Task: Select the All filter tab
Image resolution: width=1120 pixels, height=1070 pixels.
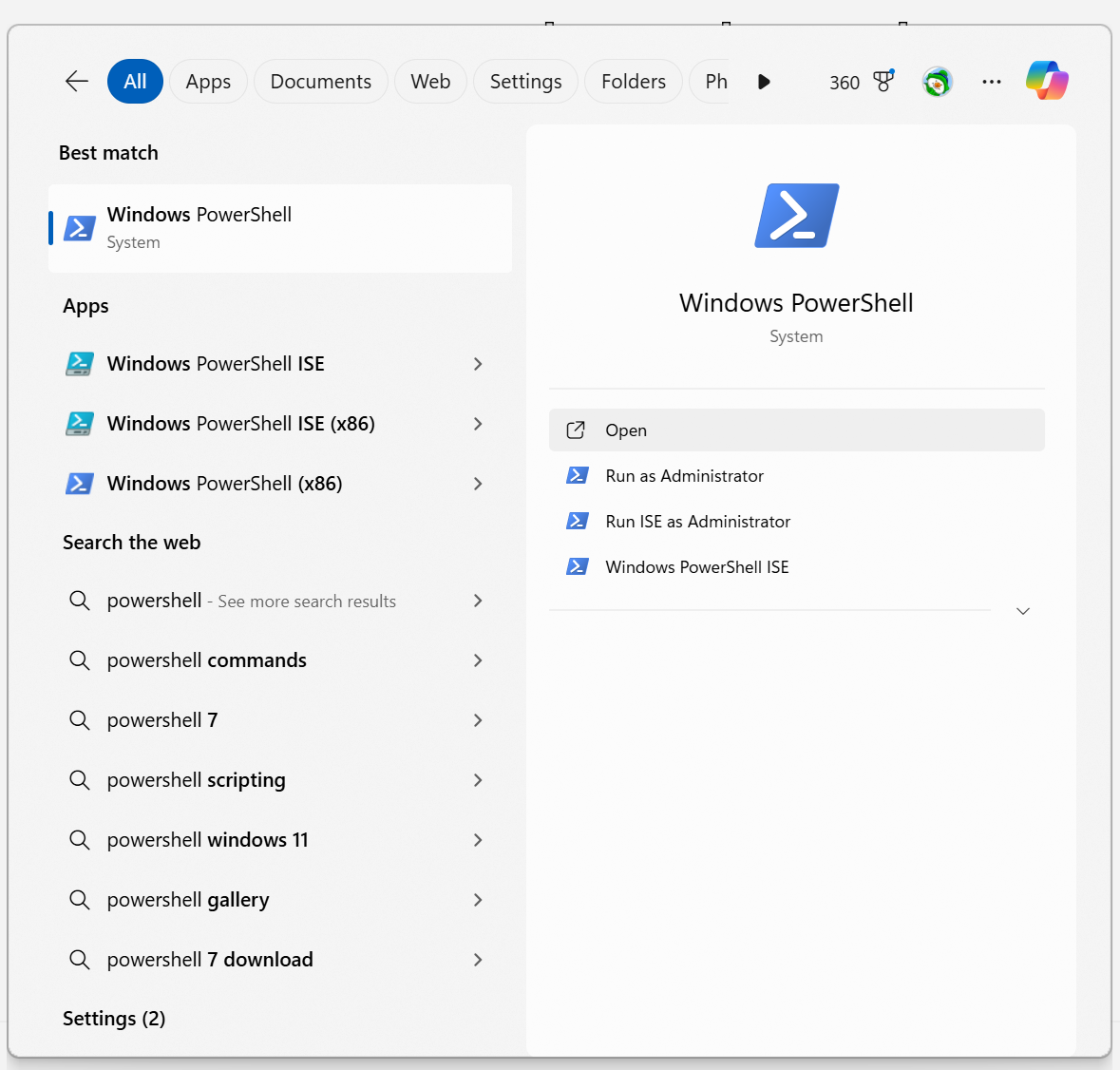Action: [135, 82]
